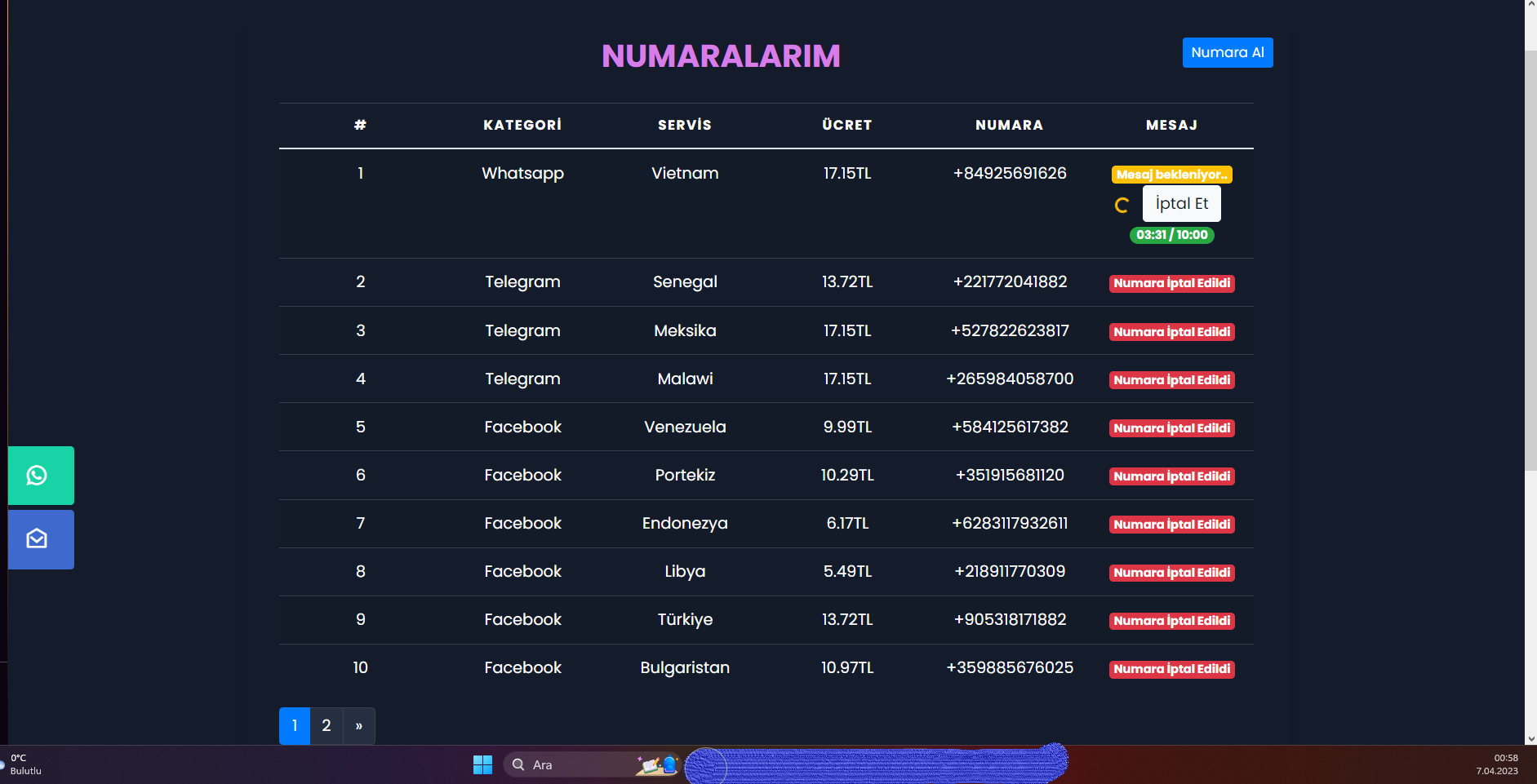This screenshot has width=1537, height=784.
Task: Click the # column header
Action: (x=360, y=125)
